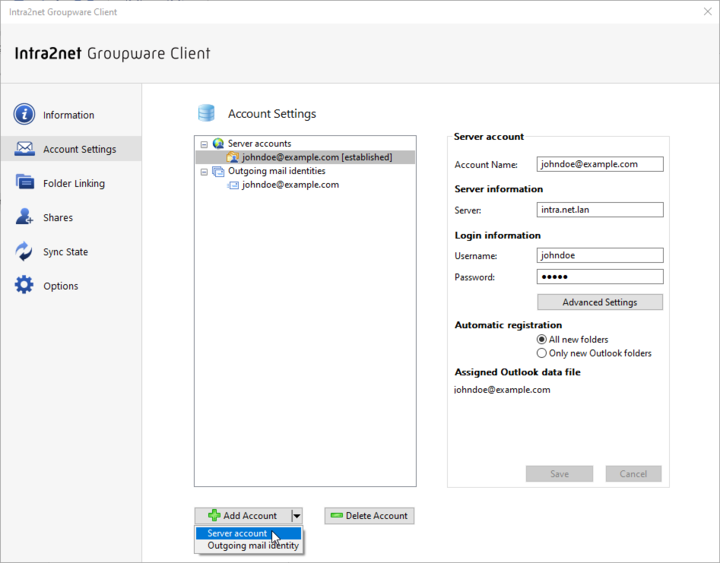
Task: Collapse the Outgoing mail identities node
Action: pos(204,172)
